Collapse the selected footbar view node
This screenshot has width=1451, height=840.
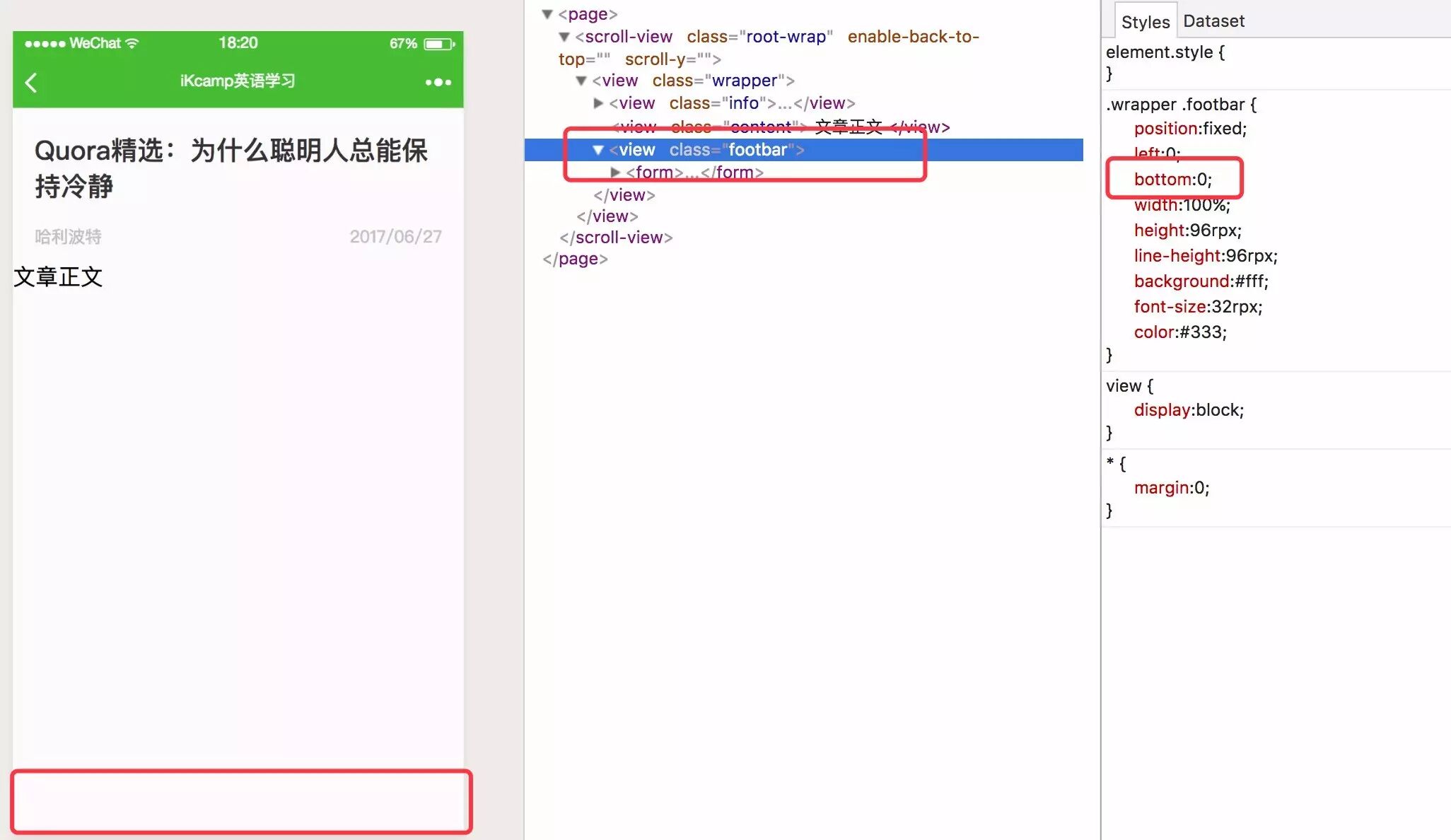pyautogui.click(x=598, y=150)
